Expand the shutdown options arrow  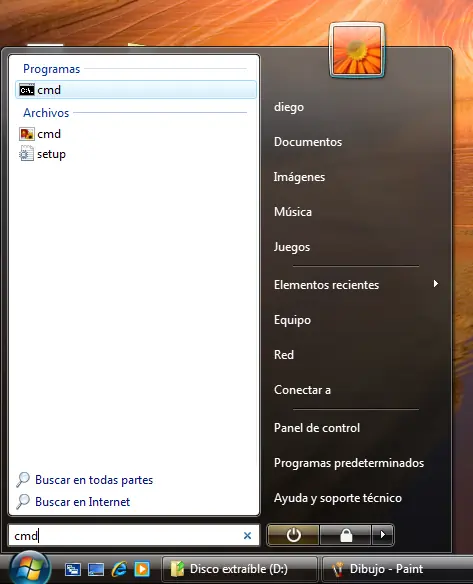pos(382,535)
